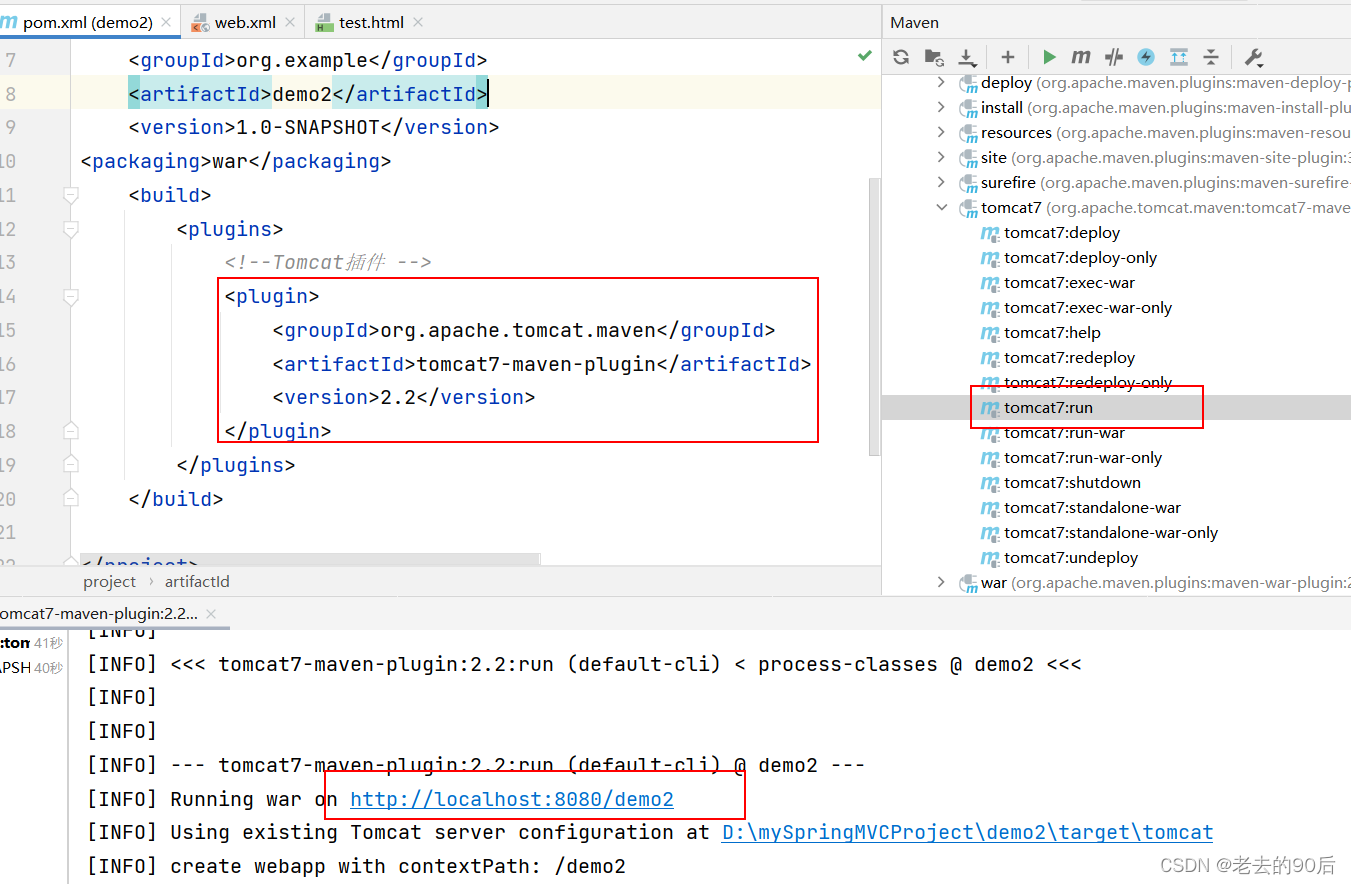Expand the war plugin node
The image size is (1351, 884).
pyautogui.click(x=941, y=582)
